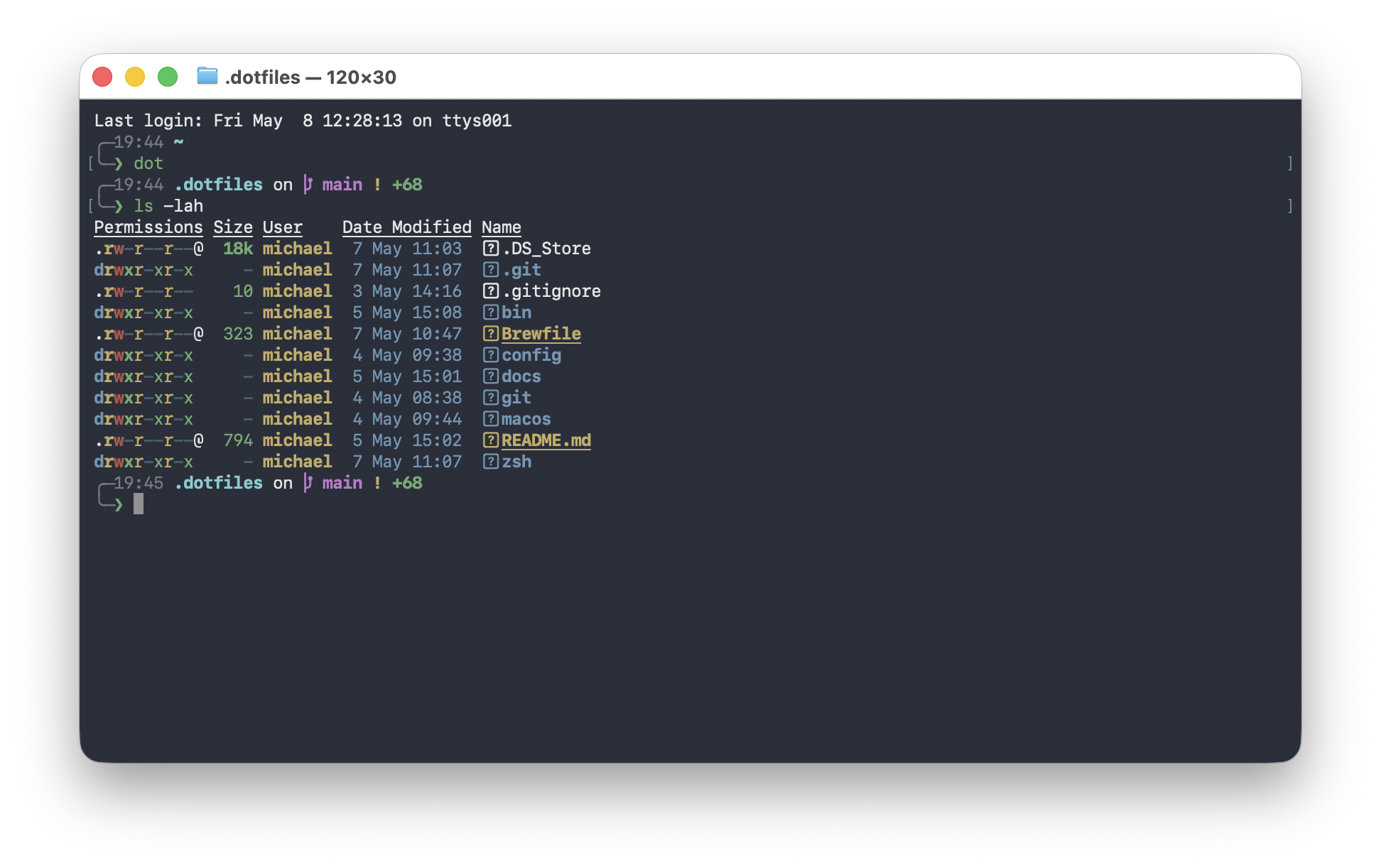This screenshot has height=868, width=1381.
Task: Click the icon beside macos directory
Action: pos(490,419)
